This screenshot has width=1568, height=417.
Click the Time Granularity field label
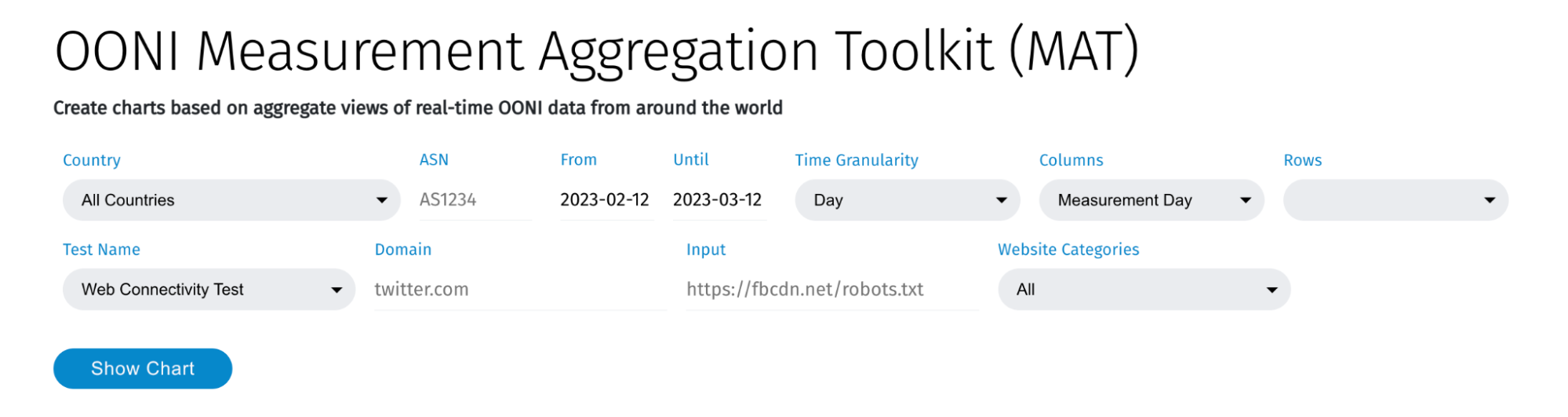(x=856, y=160)
